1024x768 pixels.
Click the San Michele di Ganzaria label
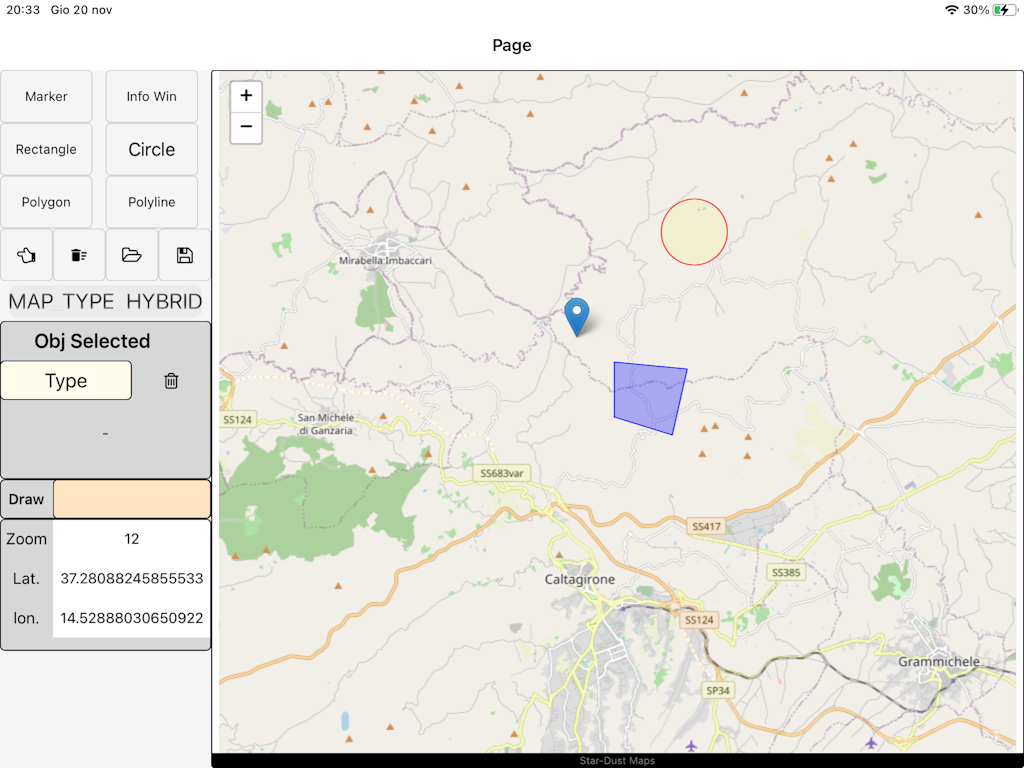coord(326,424)
